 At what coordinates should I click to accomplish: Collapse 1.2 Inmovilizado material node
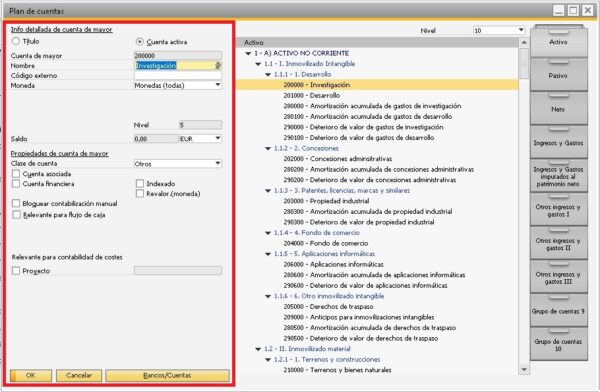click(258, 349)
